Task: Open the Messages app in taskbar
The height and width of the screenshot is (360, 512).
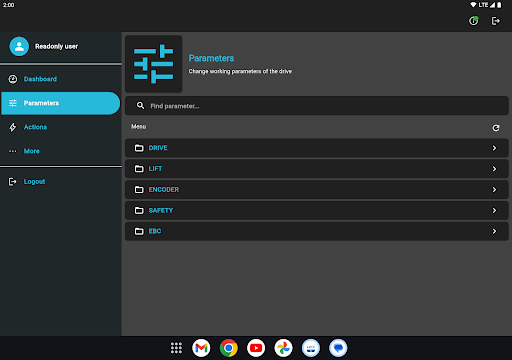Action: [x=338, y=348]
